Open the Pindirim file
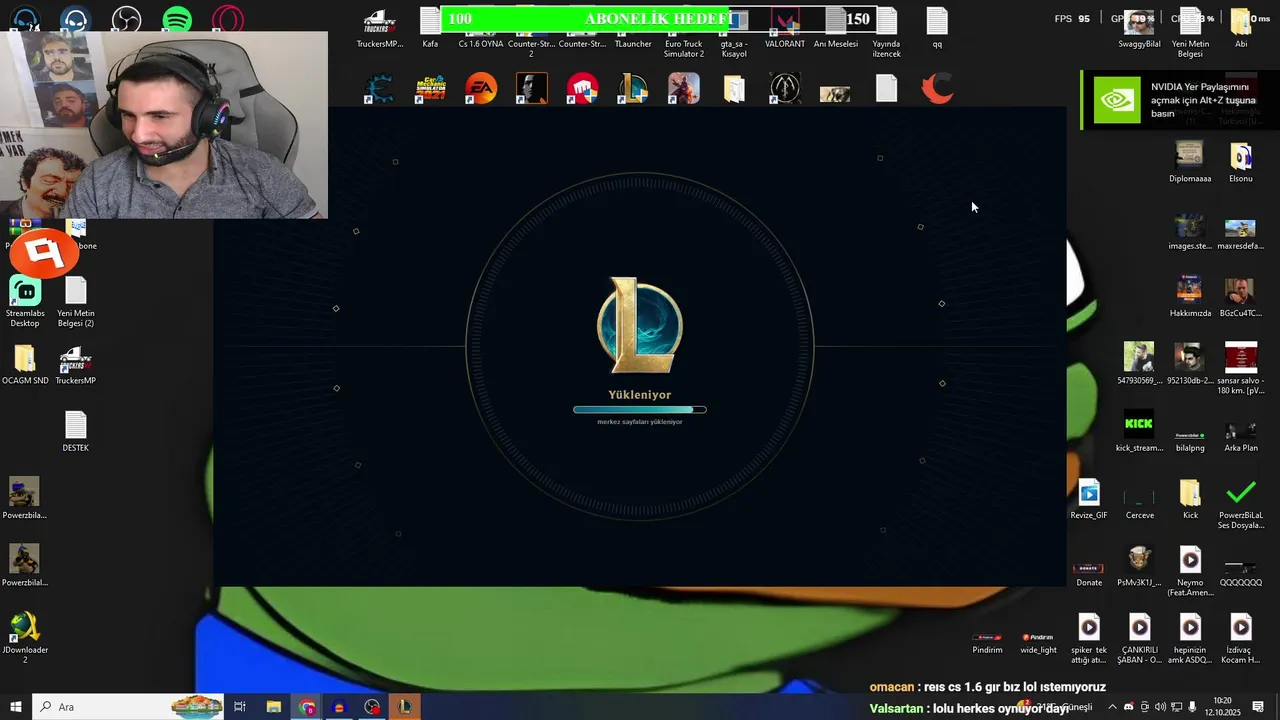 987,640
